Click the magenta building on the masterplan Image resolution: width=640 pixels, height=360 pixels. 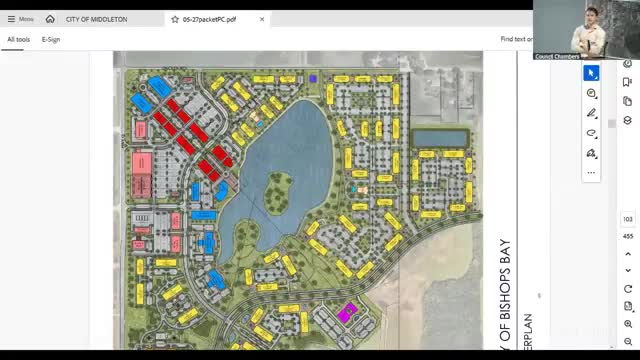[347, 313]
